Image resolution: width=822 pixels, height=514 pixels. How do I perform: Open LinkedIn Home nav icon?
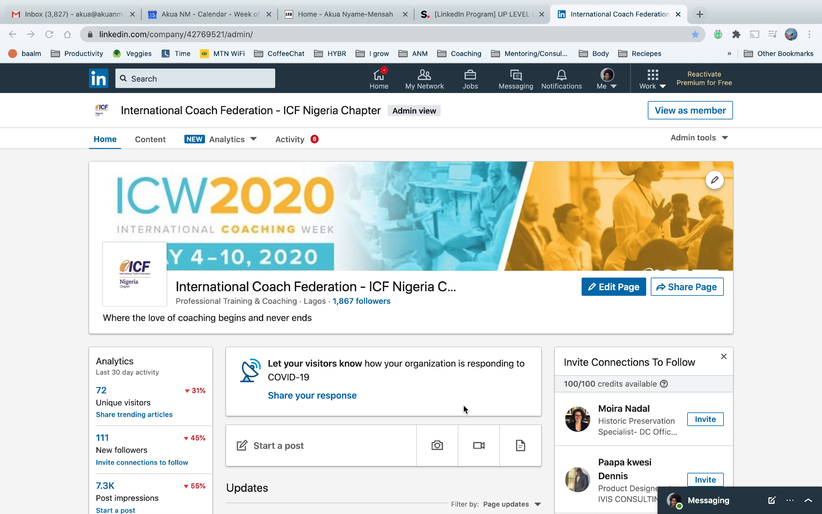pos(378,79)
